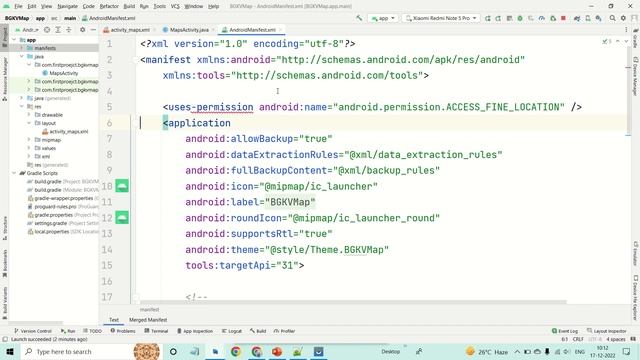Click the Collapse All icon in Project panel

(x=69, y=30)
